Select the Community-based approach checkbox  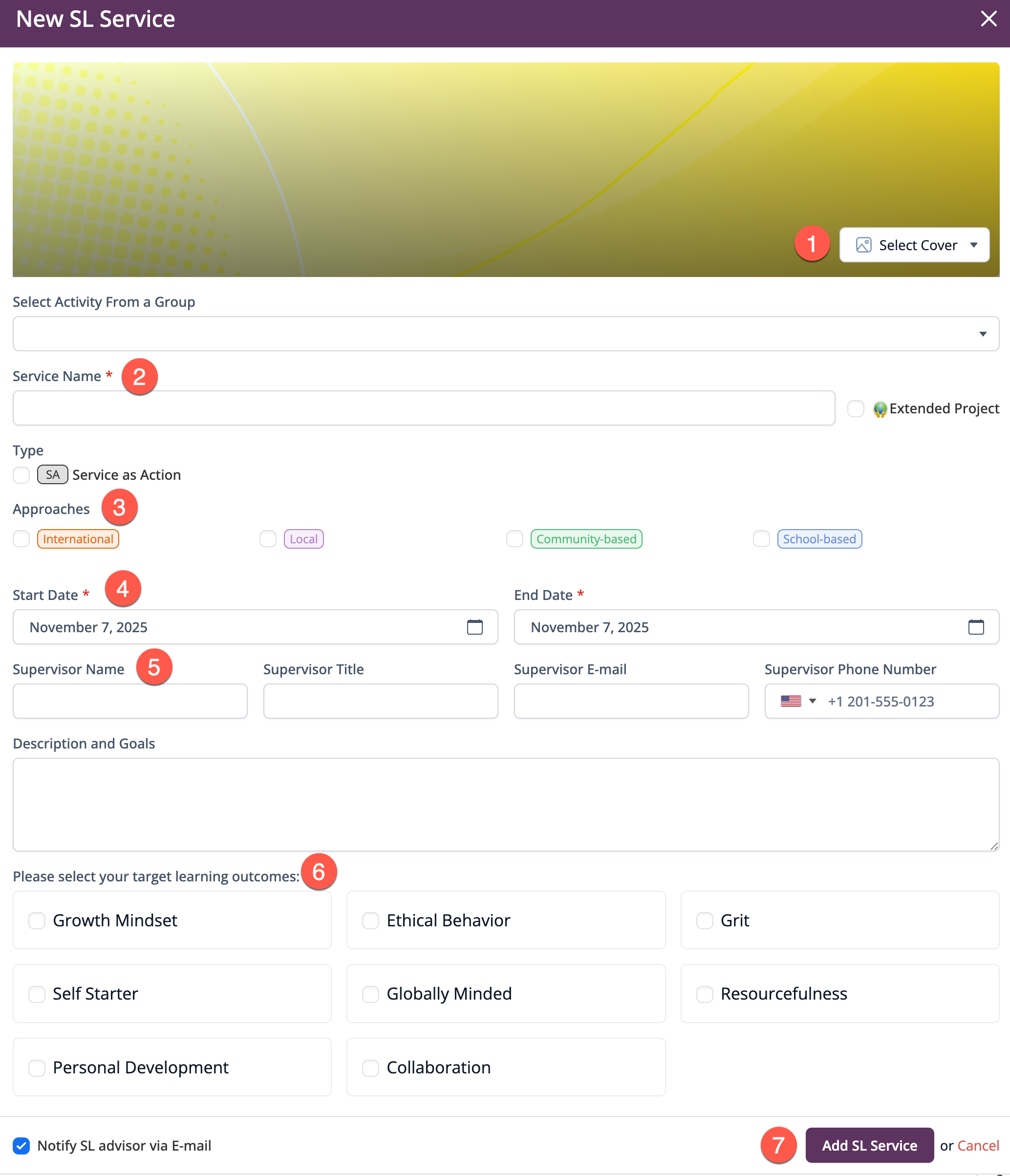pos(515,538)
